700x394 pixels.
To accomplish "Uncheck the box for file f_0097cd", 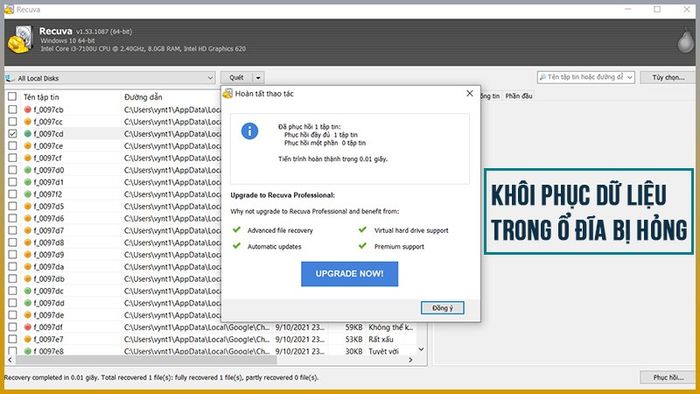I will click(12, 133).
